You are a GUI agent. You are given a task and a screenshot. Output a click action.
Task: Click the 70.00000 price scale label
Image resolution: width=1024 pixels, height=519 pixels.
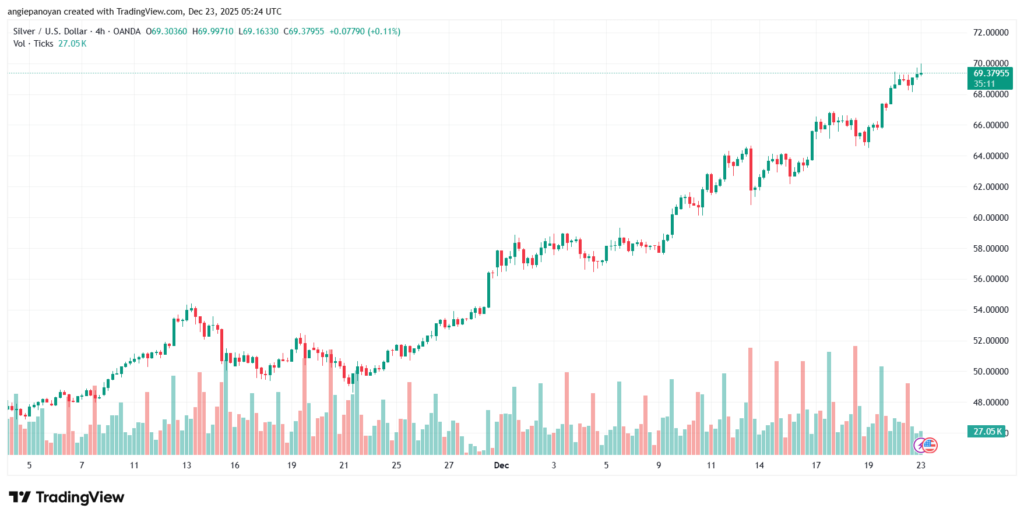coord(989,63)
